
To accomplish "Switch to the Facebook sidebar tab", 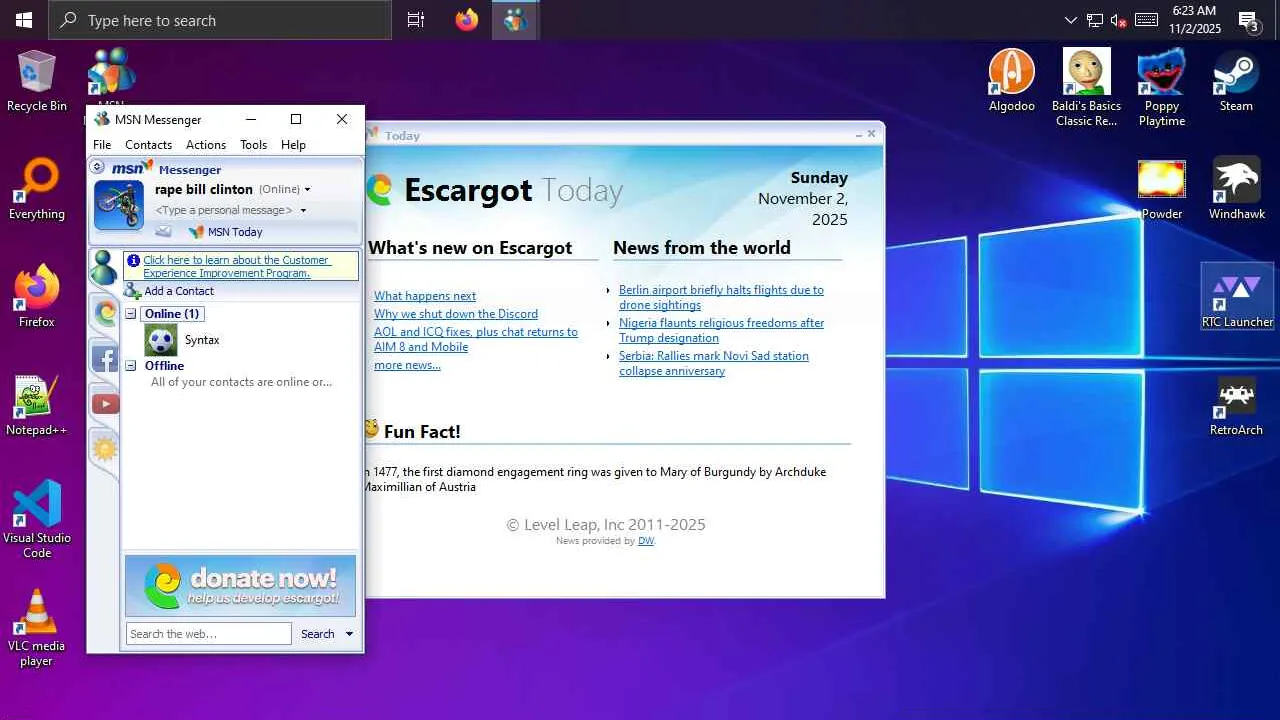I will tap(104, 358).
